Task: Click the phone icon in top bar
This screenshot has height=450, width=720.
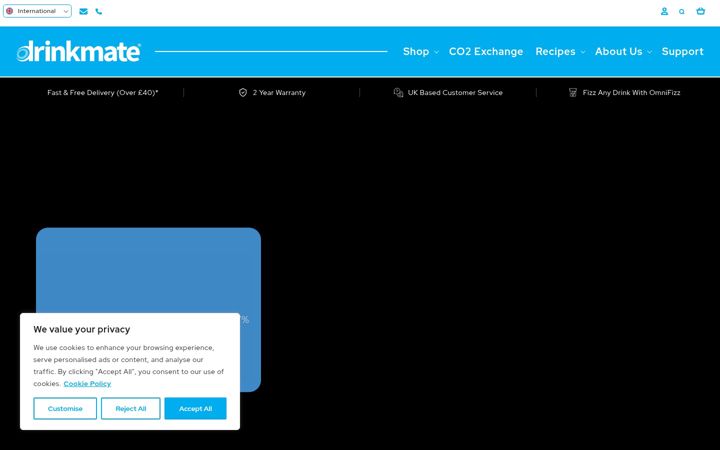Action: (99, 11)
